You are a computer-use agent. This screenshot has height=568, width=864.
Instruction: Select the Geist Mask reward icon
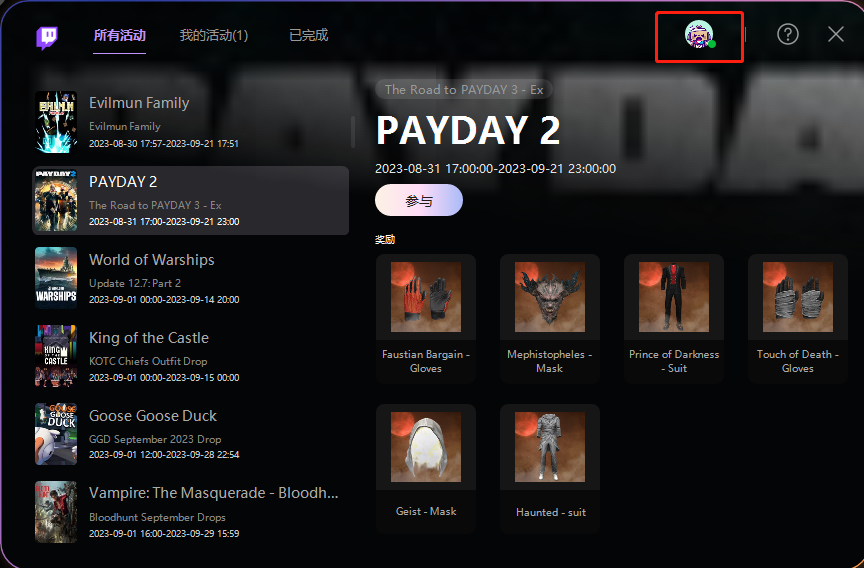425,447
